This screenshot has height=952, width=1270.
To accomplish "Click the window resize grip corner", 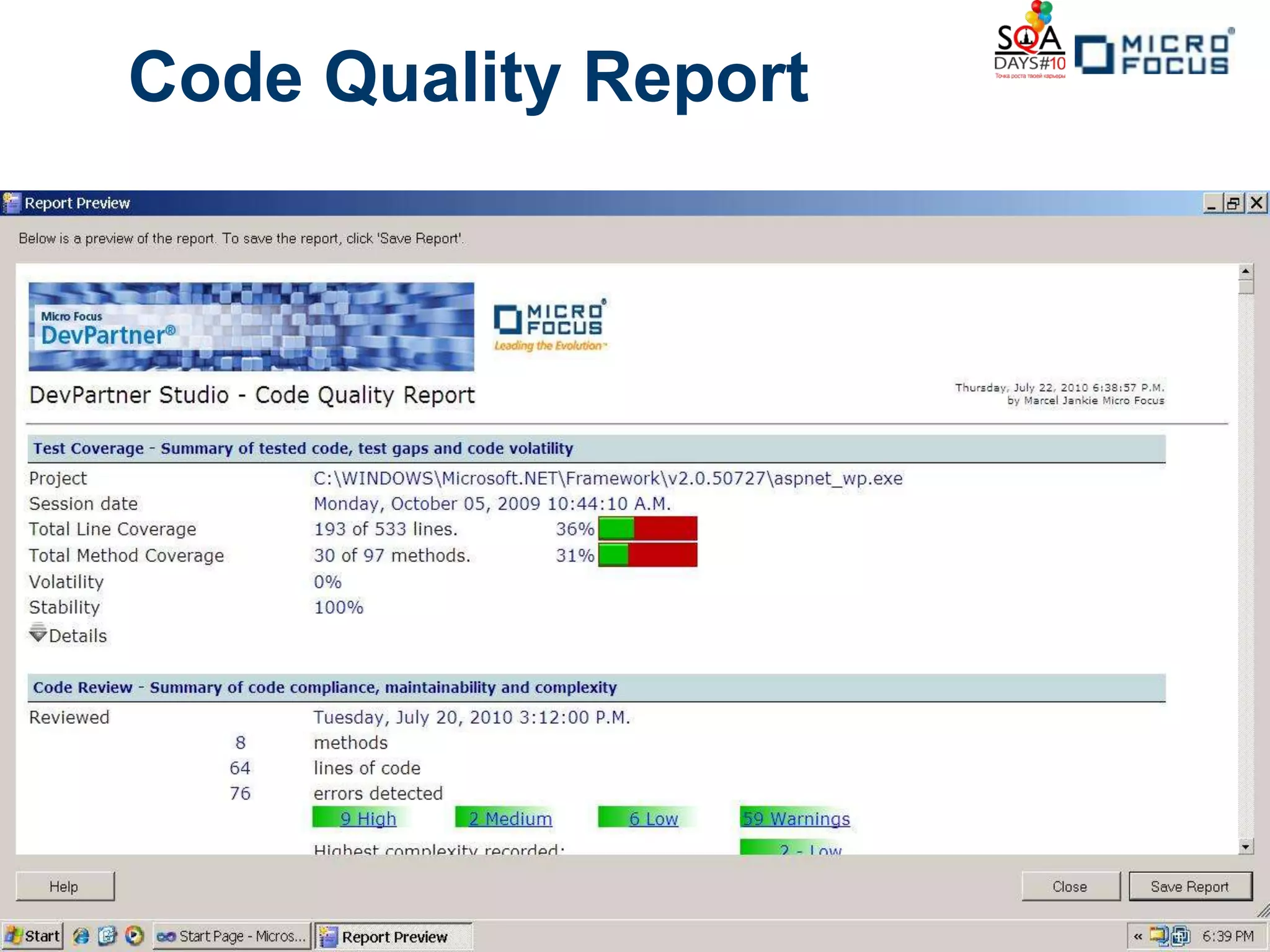I will click(1263, 910).
